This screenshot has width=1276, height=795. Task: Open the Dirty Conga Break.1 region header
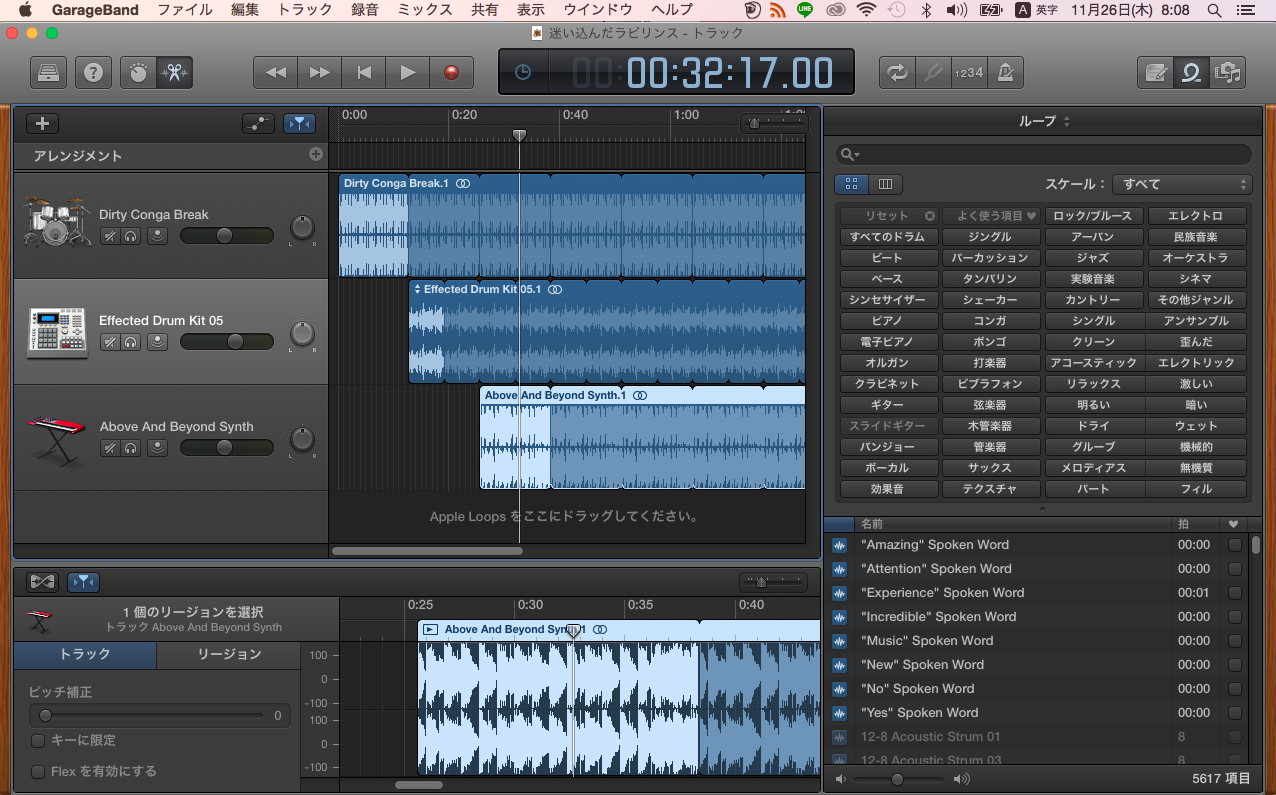point(572,183)
